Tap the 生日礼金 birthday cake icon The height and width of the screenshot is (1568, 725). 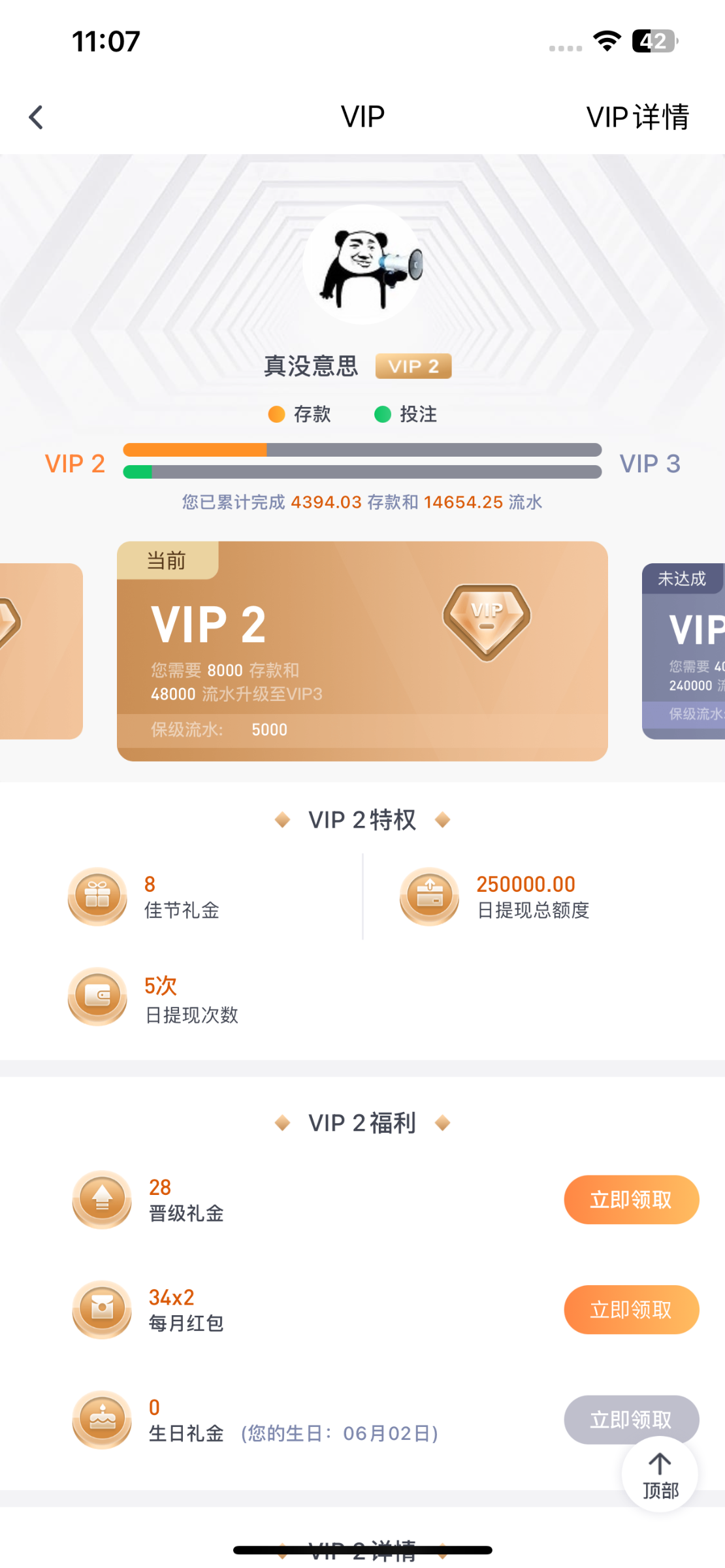click(102, 1420)
